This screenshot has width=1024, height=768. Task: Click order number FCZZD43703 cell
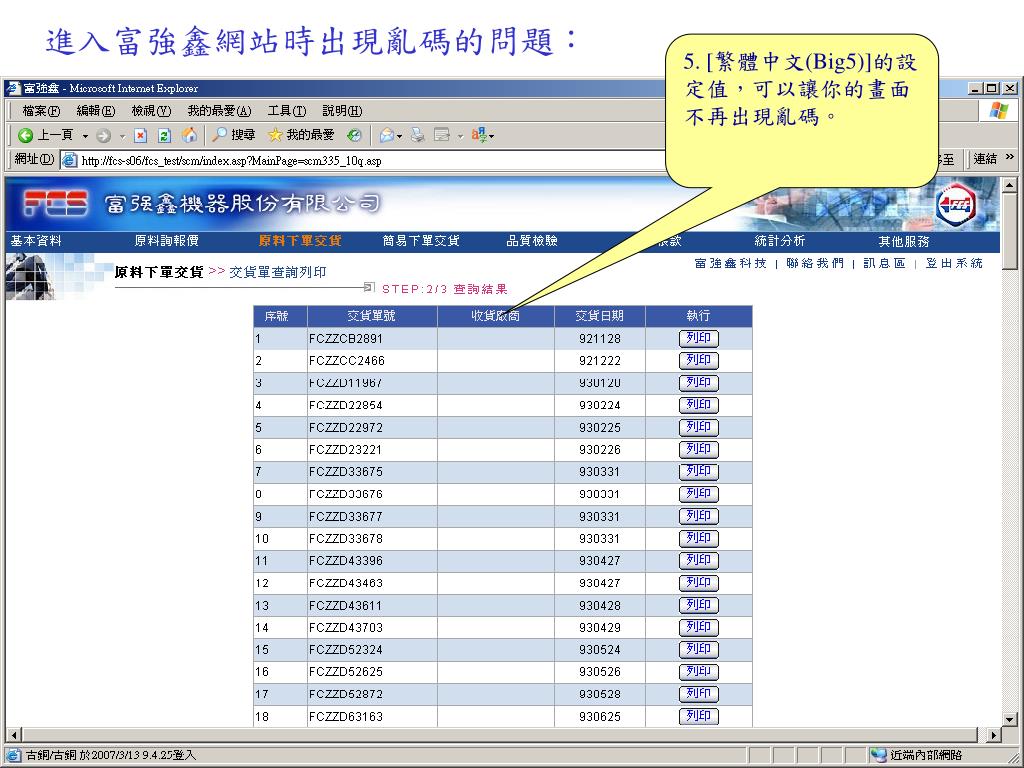[x=372, y=628]
